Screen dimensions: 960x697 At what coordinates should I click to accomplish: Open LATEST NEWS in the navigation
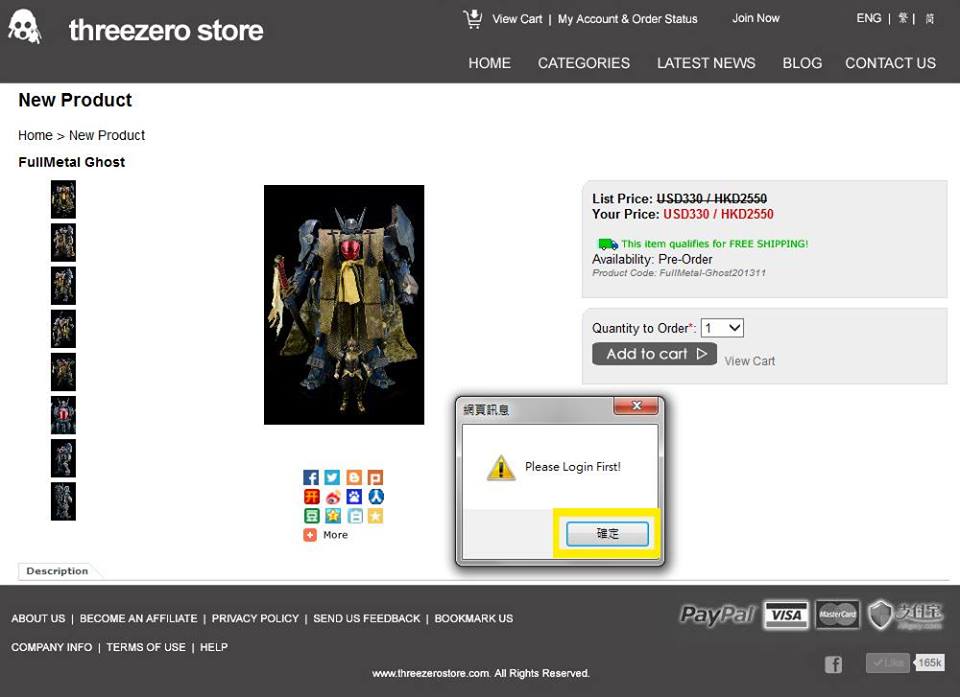click(x=706, y=63)
